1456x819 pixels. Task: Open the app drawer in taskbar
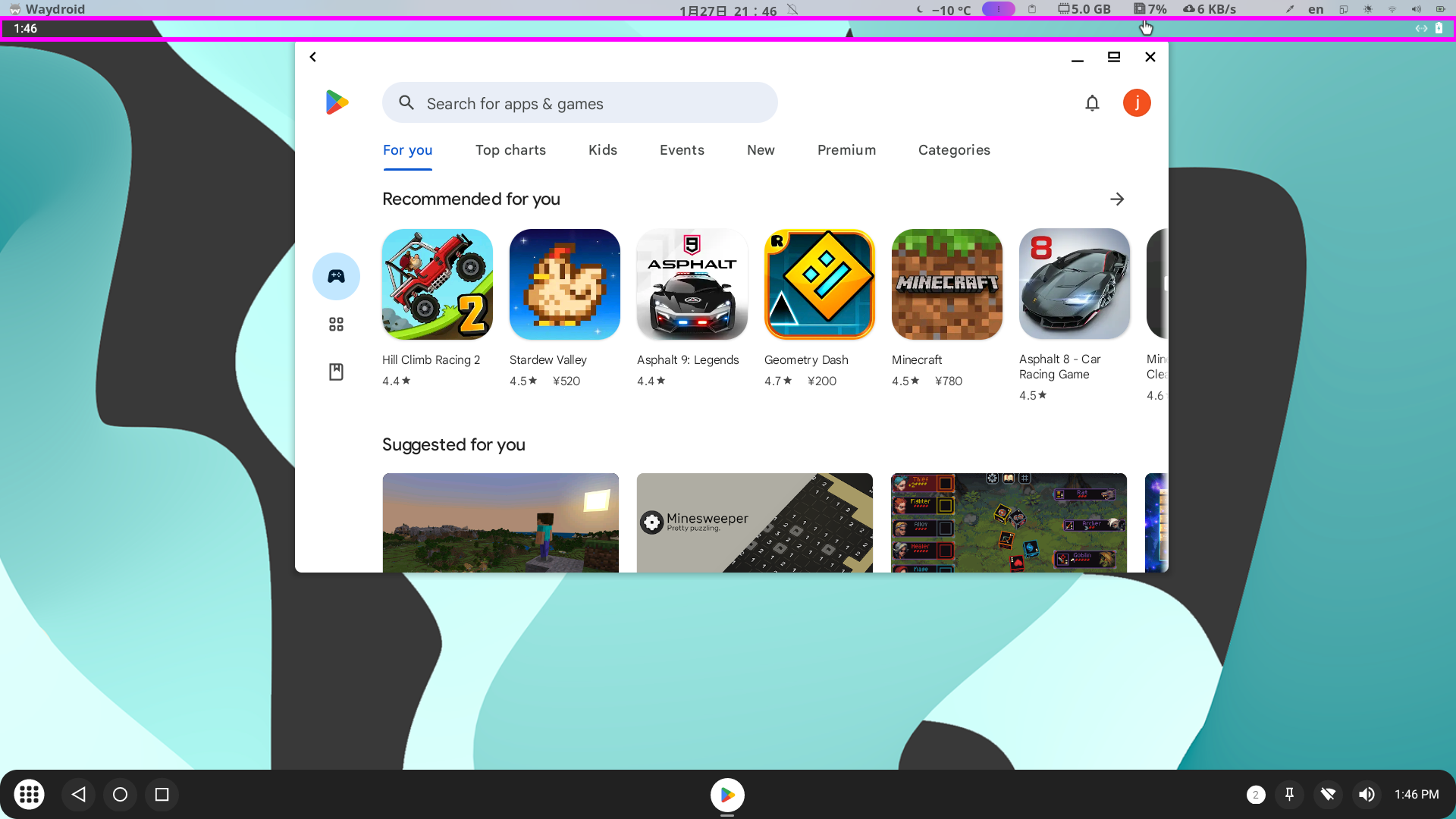pos(29,794)
